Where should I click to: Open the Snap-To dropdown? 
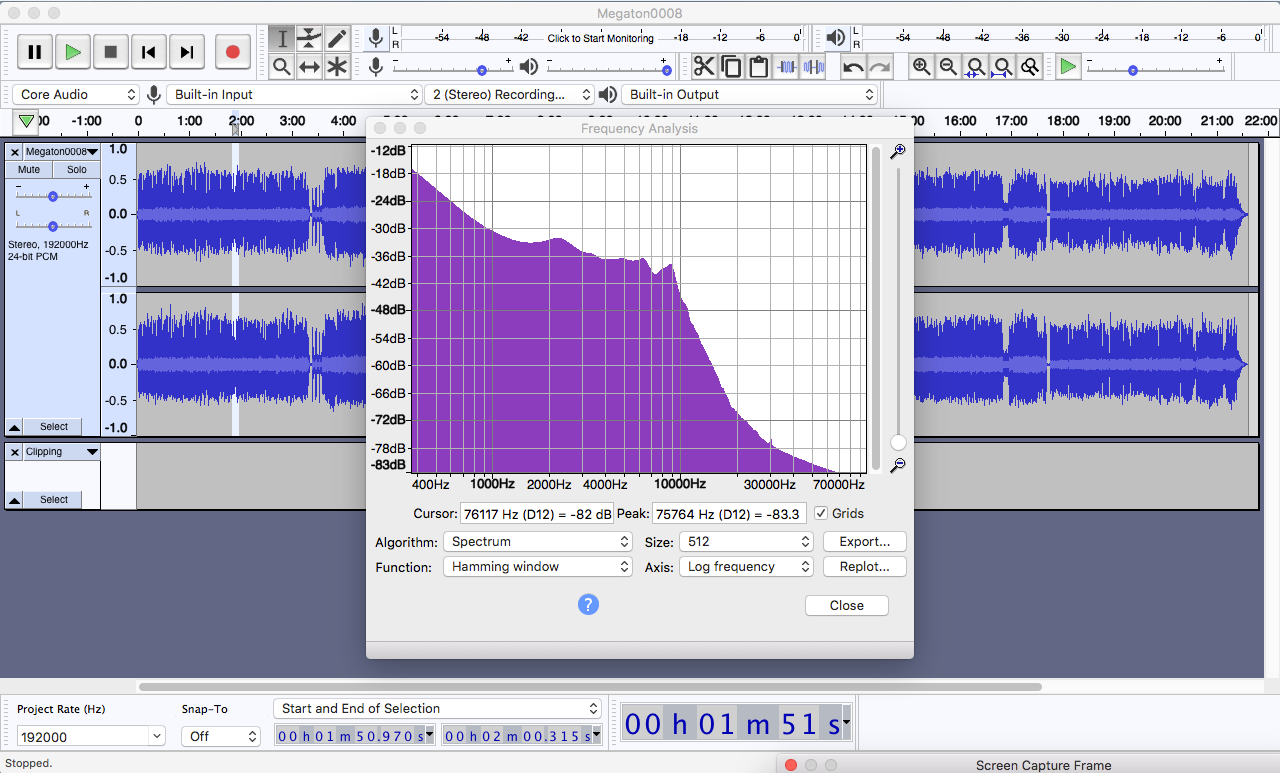pyautogui.click(x=221, y=736)
